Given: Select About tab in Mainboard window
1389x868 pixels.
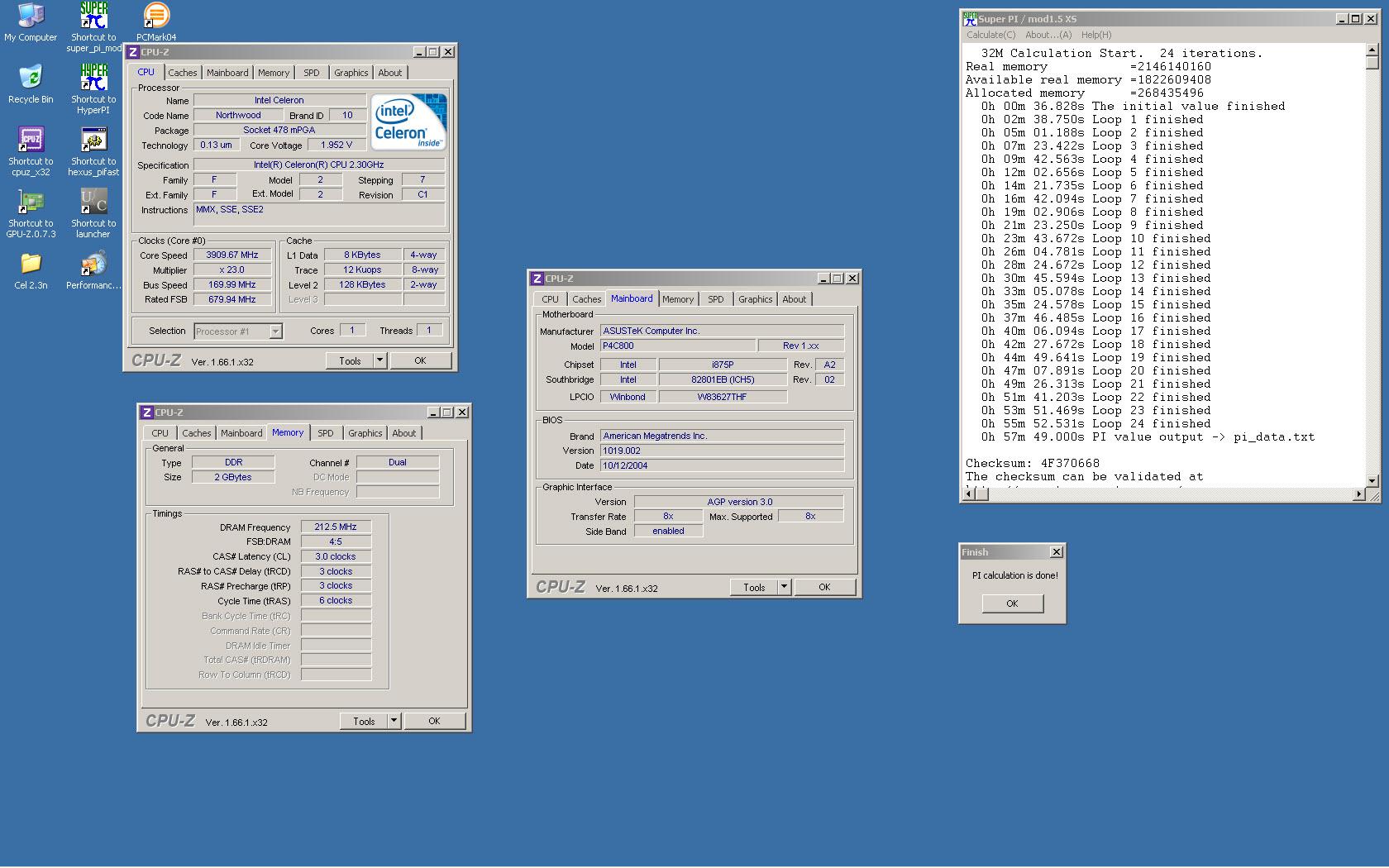Looking at the screenshot, I should (x=795, y=299).
